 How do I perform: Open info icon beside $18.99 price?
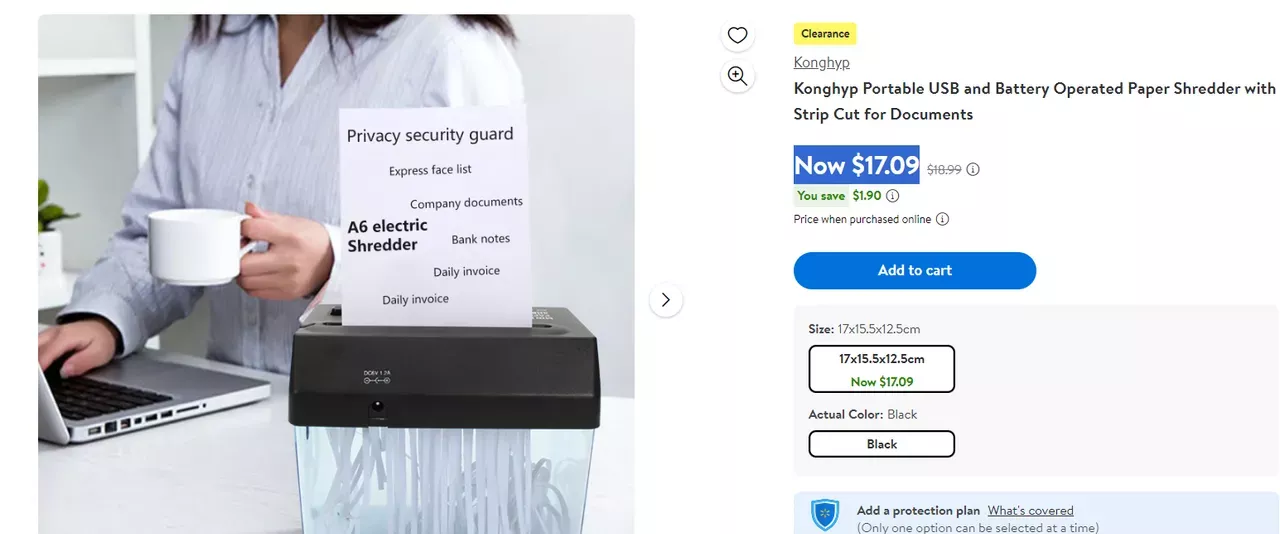click(973, 170)
